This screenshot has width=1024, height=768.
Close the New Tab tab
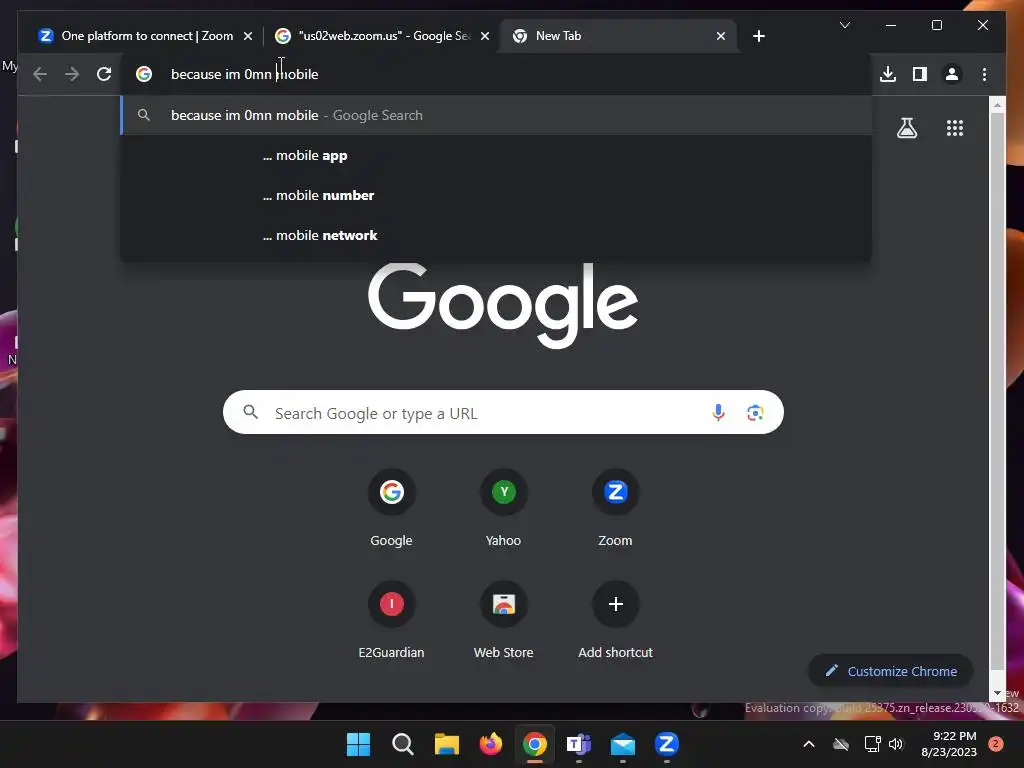pyautogui.click(x=720, y=36)
